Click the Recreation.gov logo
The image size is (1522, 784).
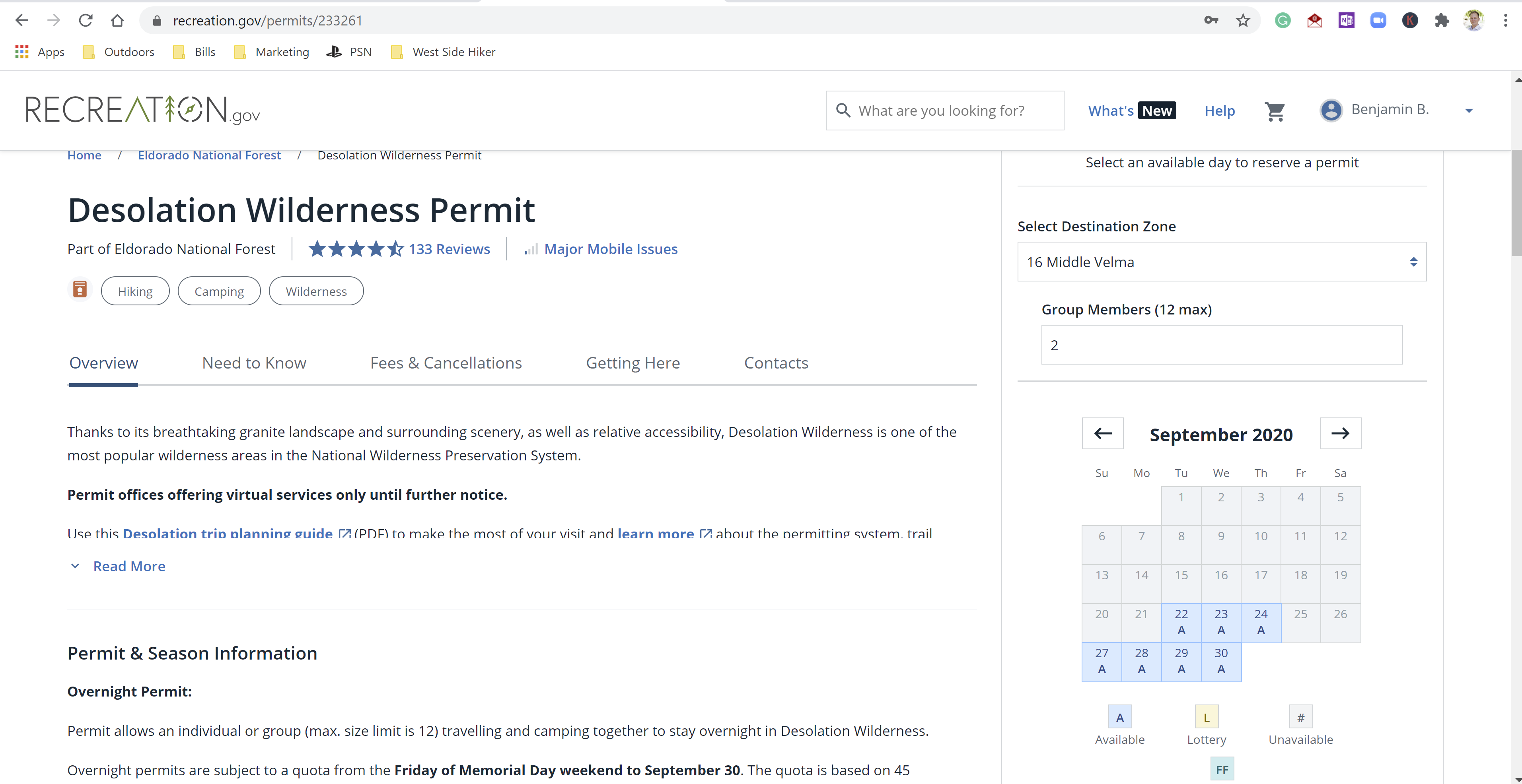(x=142, y=110)
